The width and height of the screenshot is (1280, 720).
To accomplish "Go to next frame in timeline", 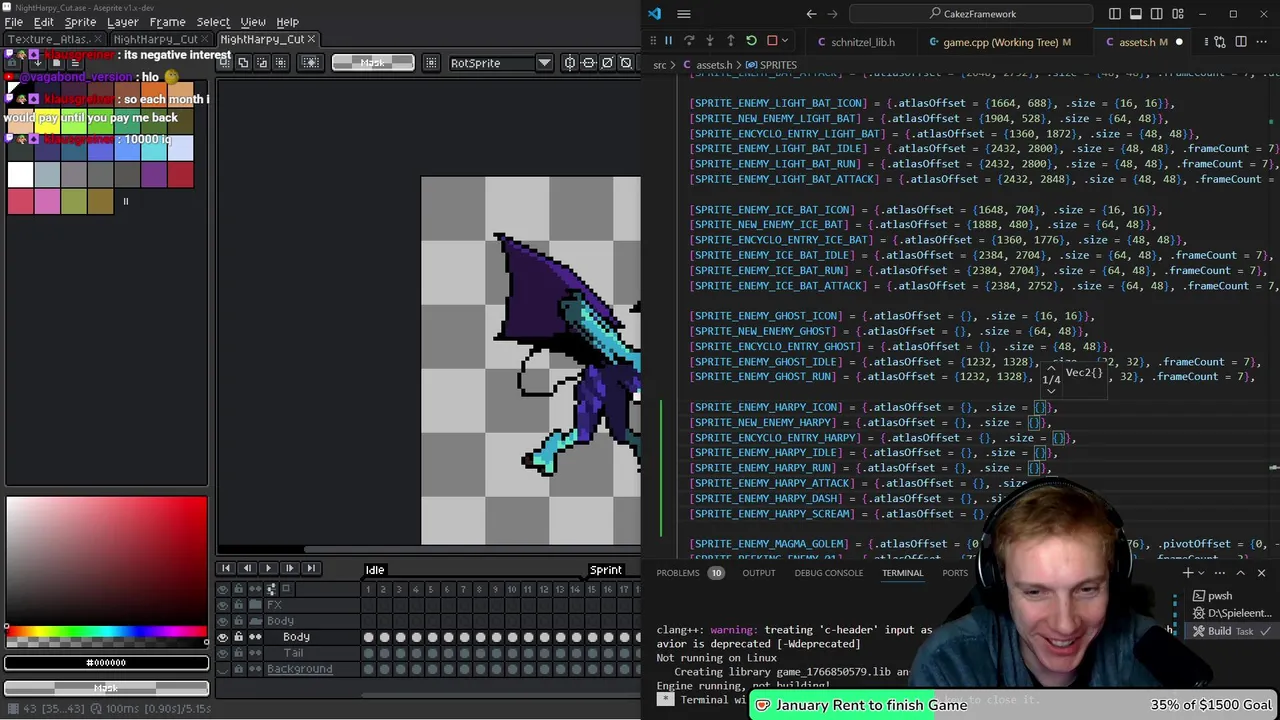I will 289,568.
